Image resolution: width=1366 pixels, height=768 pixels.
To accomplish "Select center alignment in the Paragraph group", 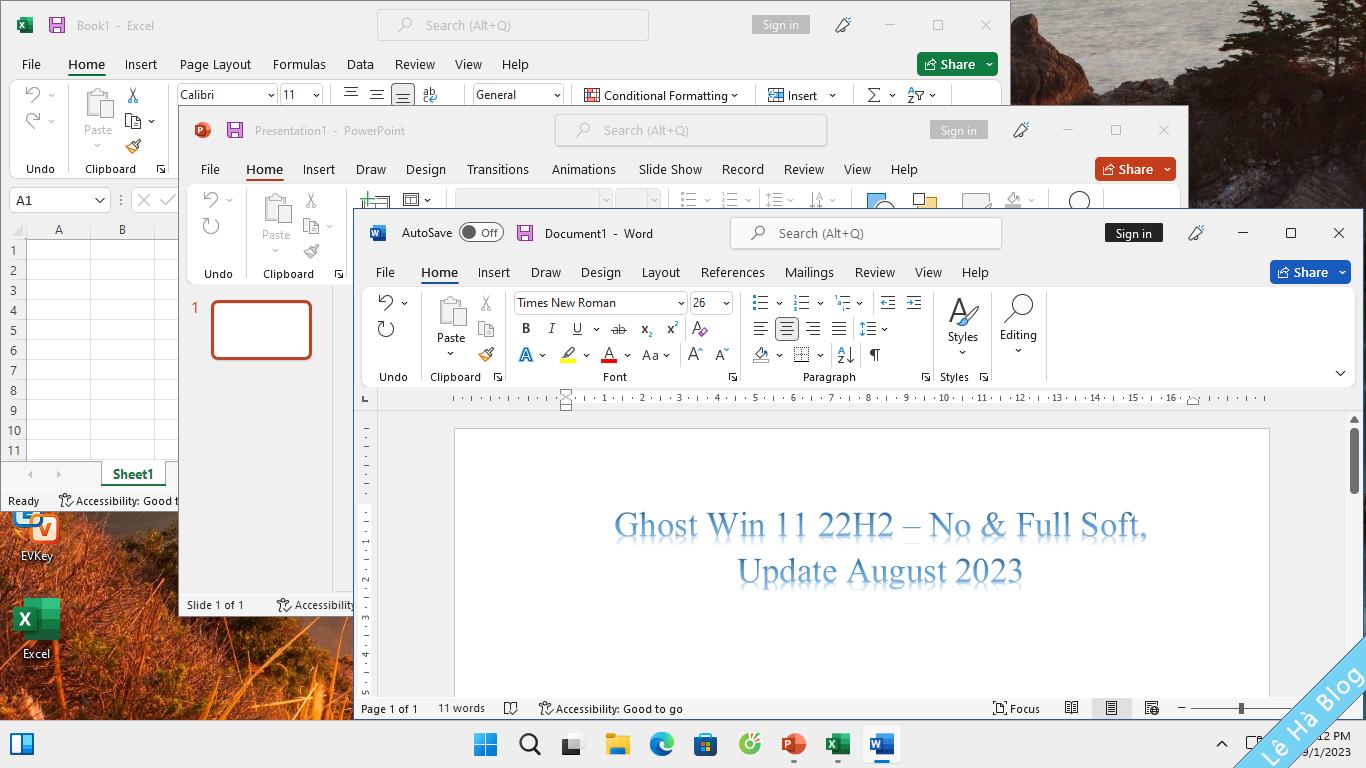I will pos(786,328).
